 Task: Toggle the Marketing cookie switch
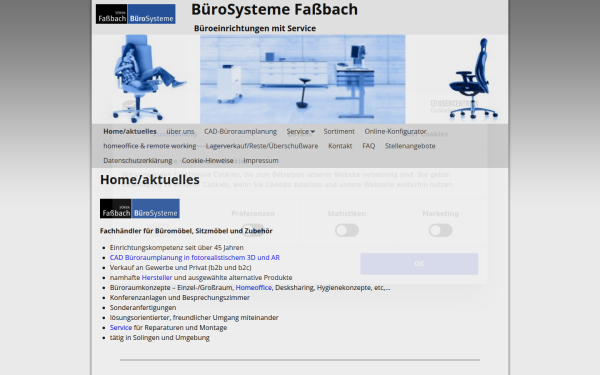point(440,230)
